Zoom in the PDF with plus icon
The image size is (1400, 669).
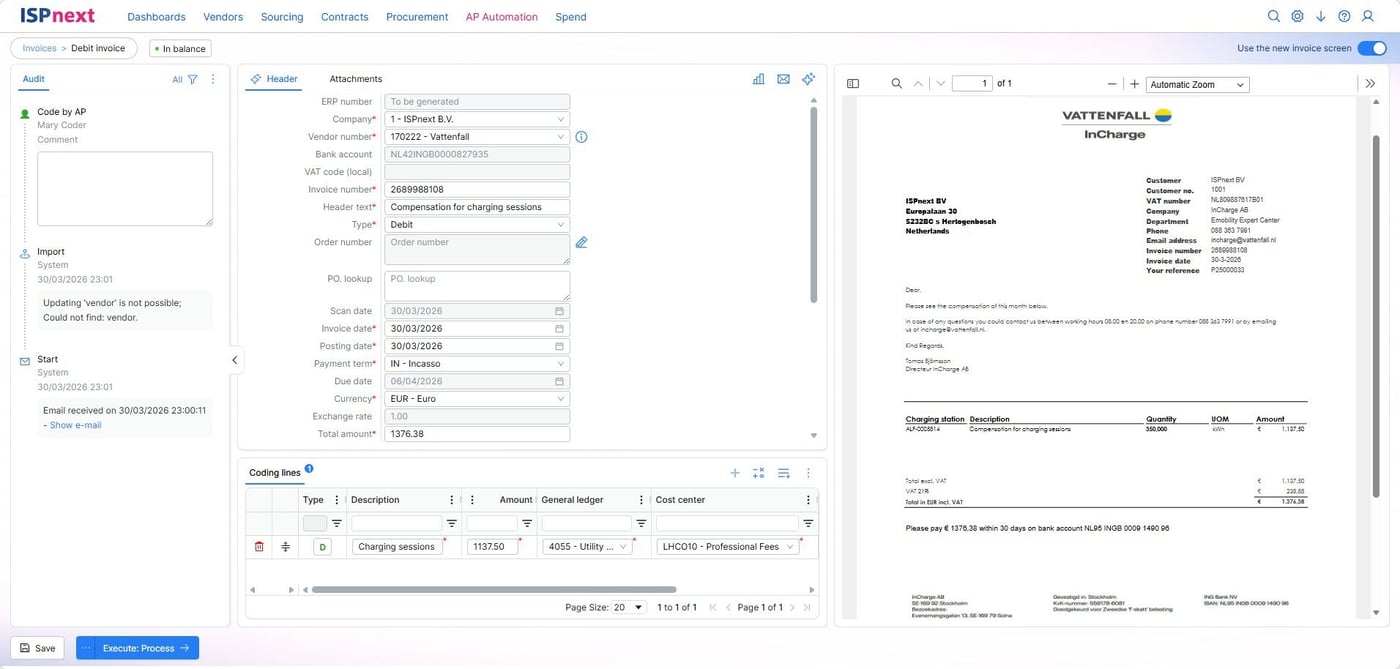1134,84
